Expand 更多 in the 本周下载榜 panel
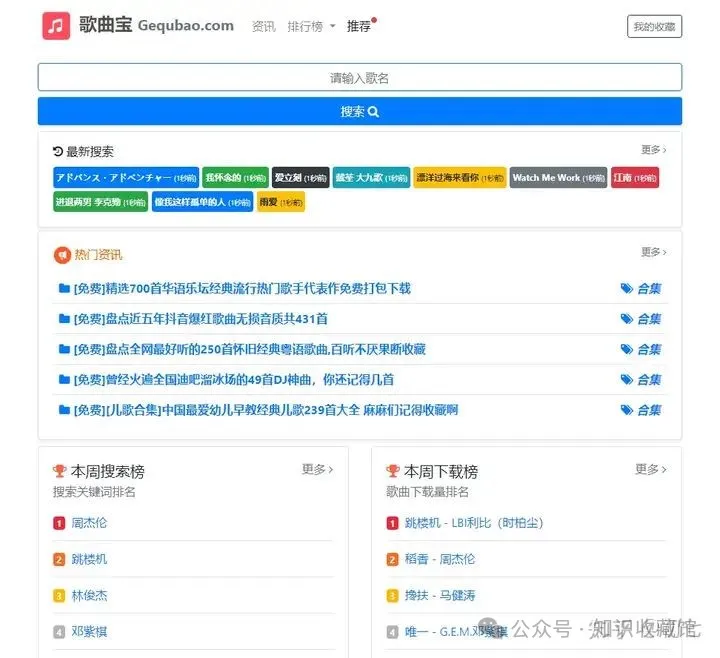This screenshot has height=658, width=720. click(650, 469)
